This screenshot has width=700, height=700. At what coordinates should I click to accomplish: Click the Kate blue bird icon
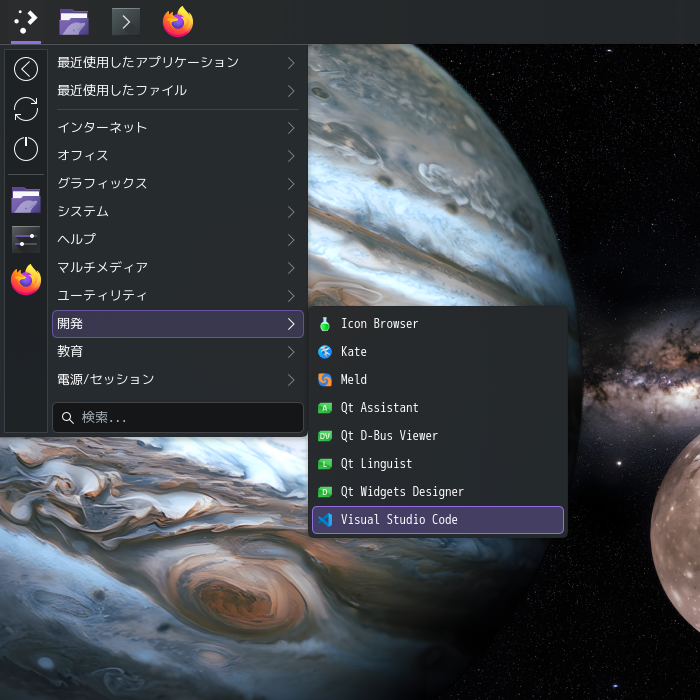pos(325,352)
